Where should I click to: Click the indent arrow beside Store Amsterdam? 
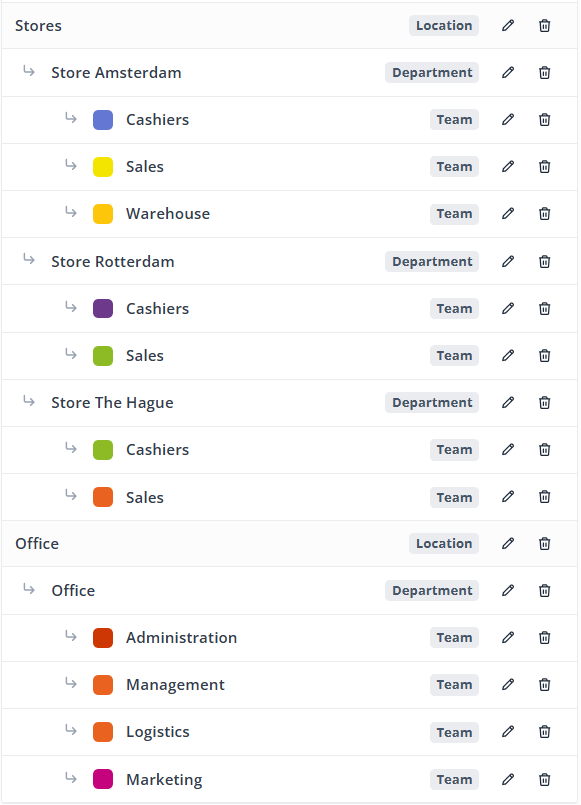point(28,71)
